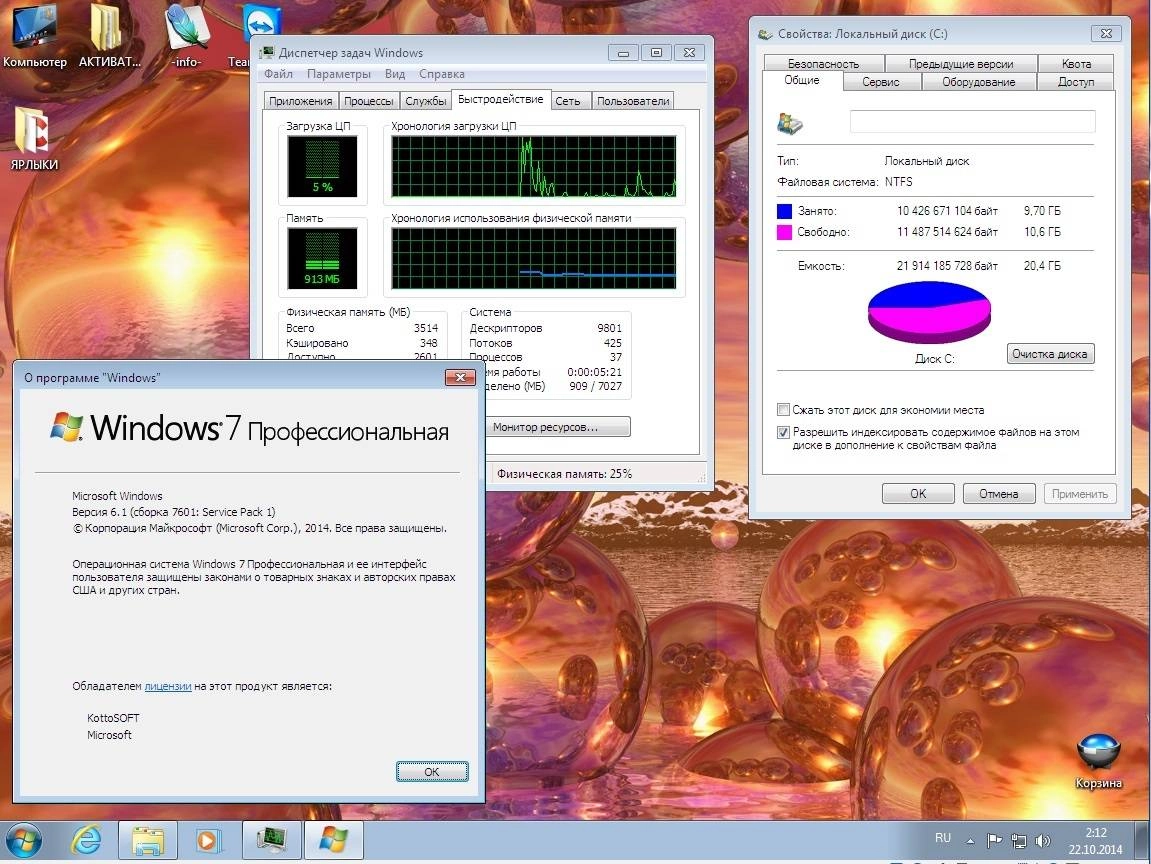
Task: Click the CPU usage history graph
Action: coord(534,166)
